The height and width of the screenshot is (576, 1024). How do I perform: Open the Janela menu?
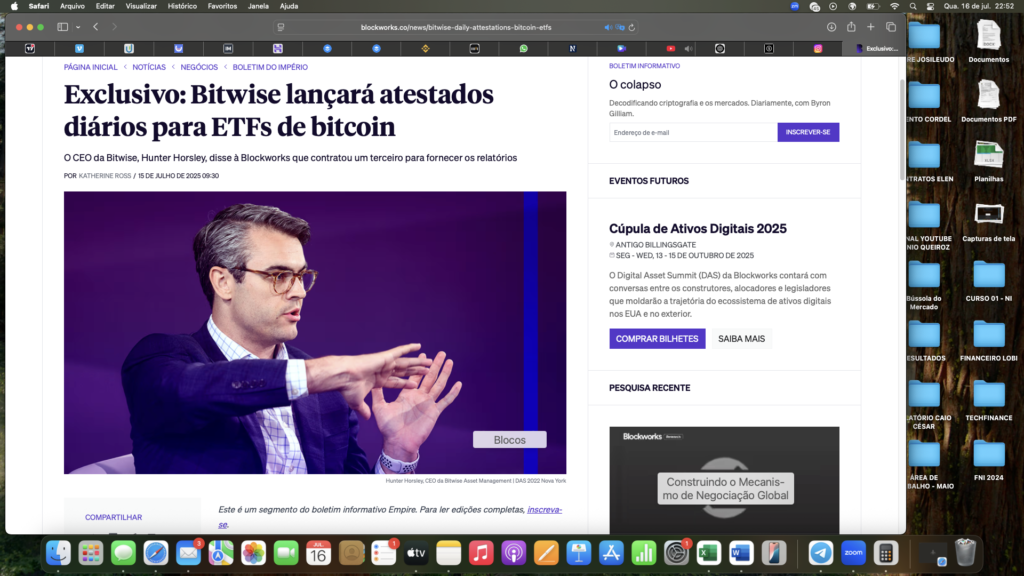[x=258, y=6]
